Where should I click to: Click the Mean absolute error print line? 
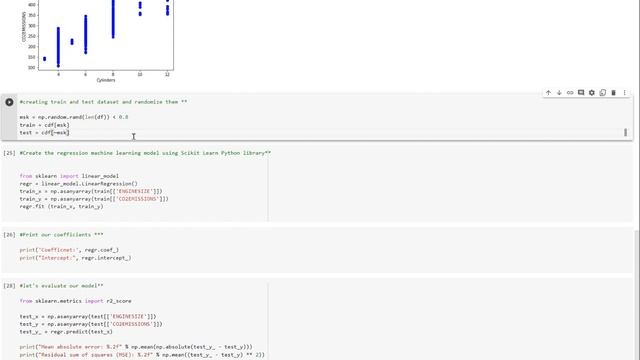136,347
